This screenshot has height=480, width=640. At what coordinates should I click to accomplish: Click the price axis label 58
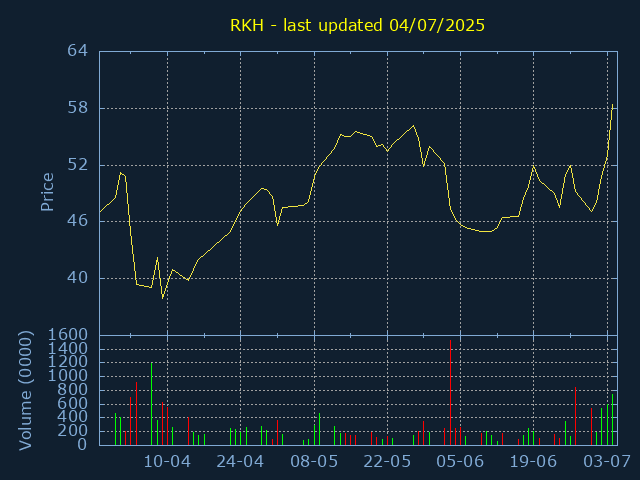coord(78,108)
